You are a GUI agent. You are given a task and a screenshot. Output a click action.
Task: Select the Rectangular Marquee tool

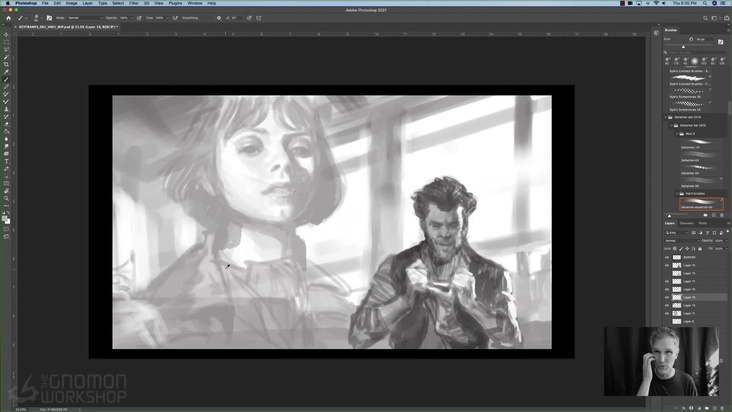coord(6,42)
